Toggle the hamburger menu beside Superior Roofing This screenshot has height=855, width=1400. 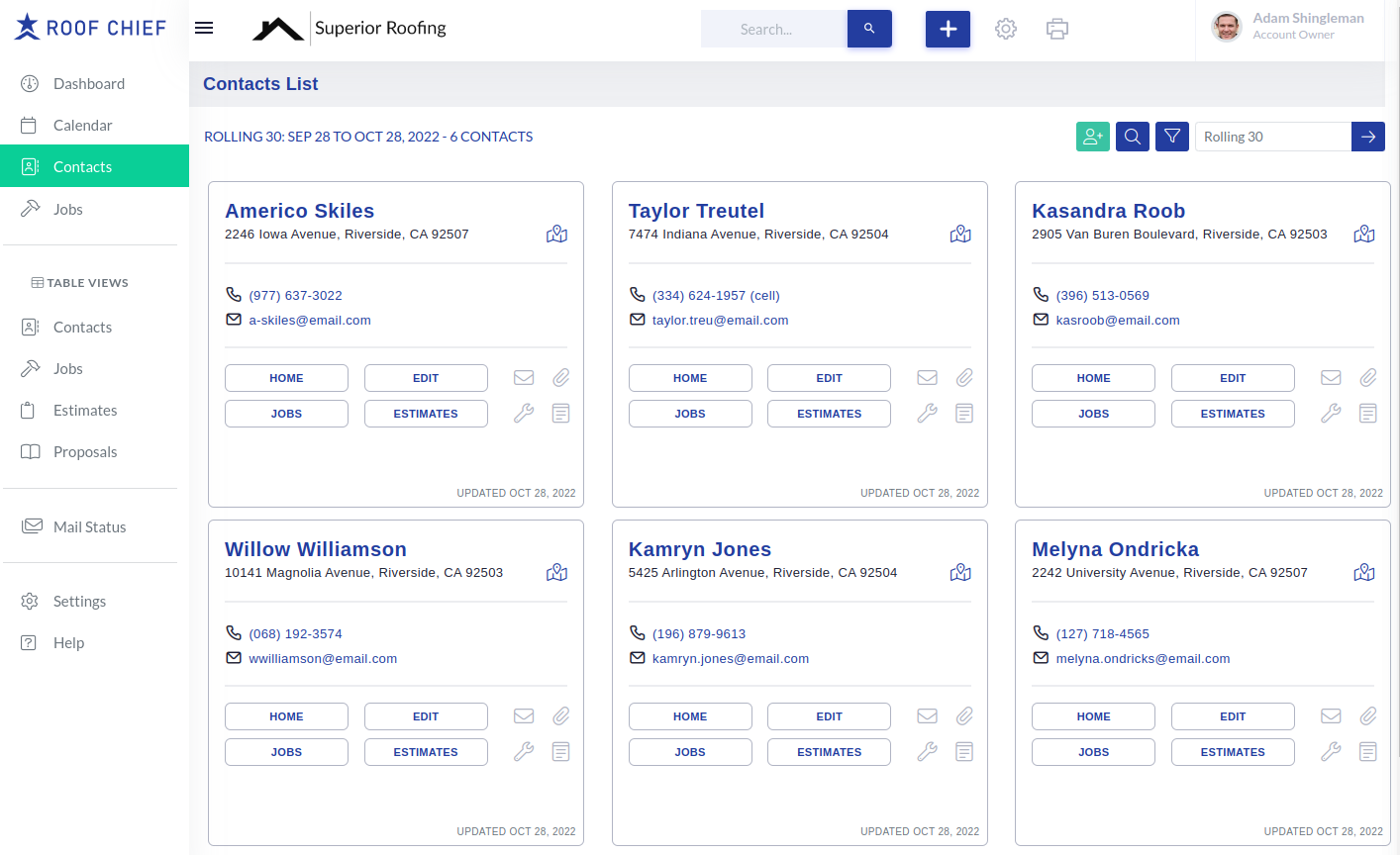204,28
